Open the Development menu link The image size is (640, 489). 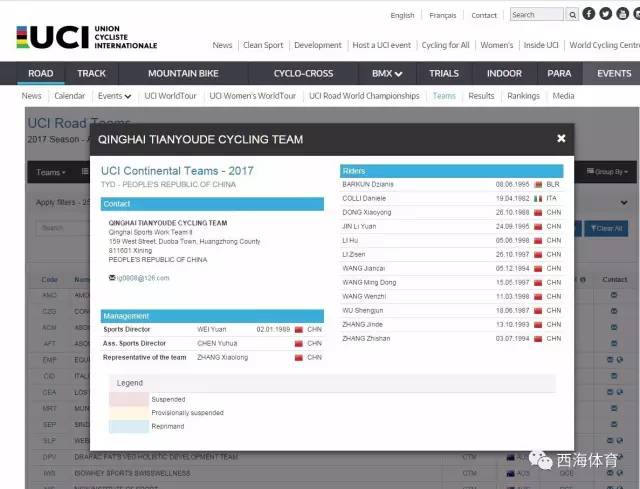[x=318, y=45]
